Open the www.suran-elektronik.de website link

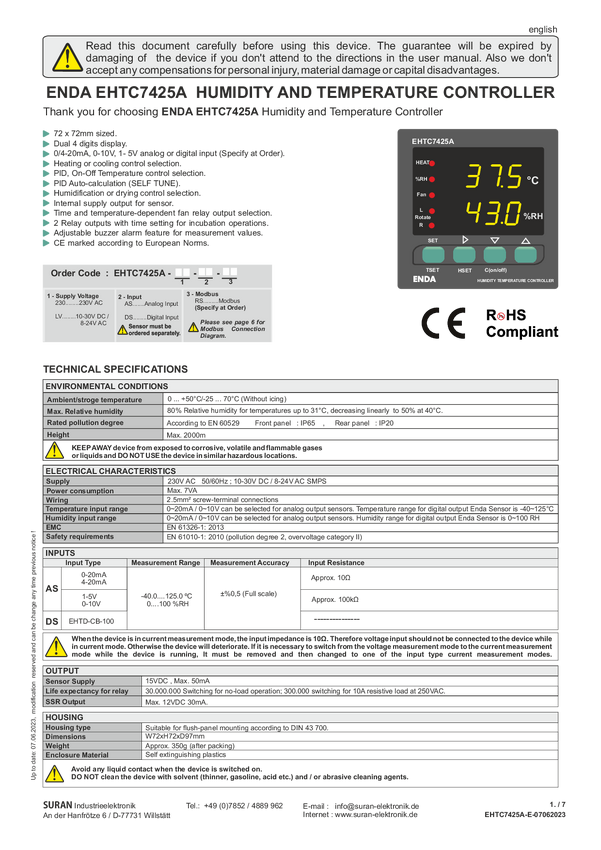point(376,814)
